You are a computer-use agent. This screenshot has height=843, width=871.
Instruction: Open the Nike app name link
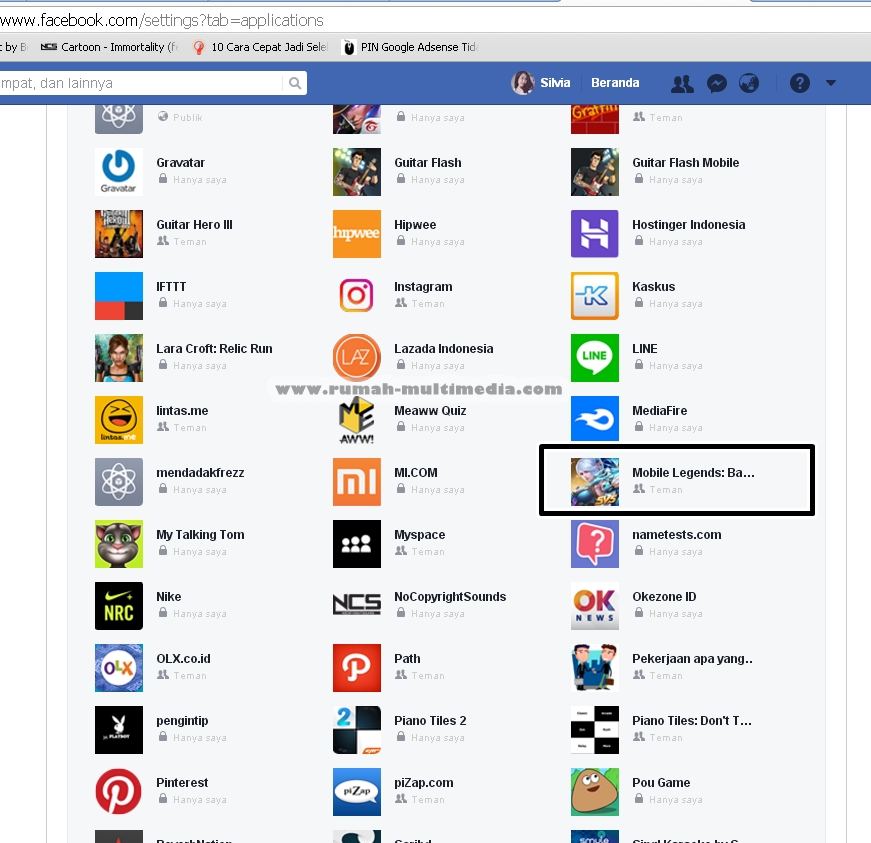(x=169, y=596)
